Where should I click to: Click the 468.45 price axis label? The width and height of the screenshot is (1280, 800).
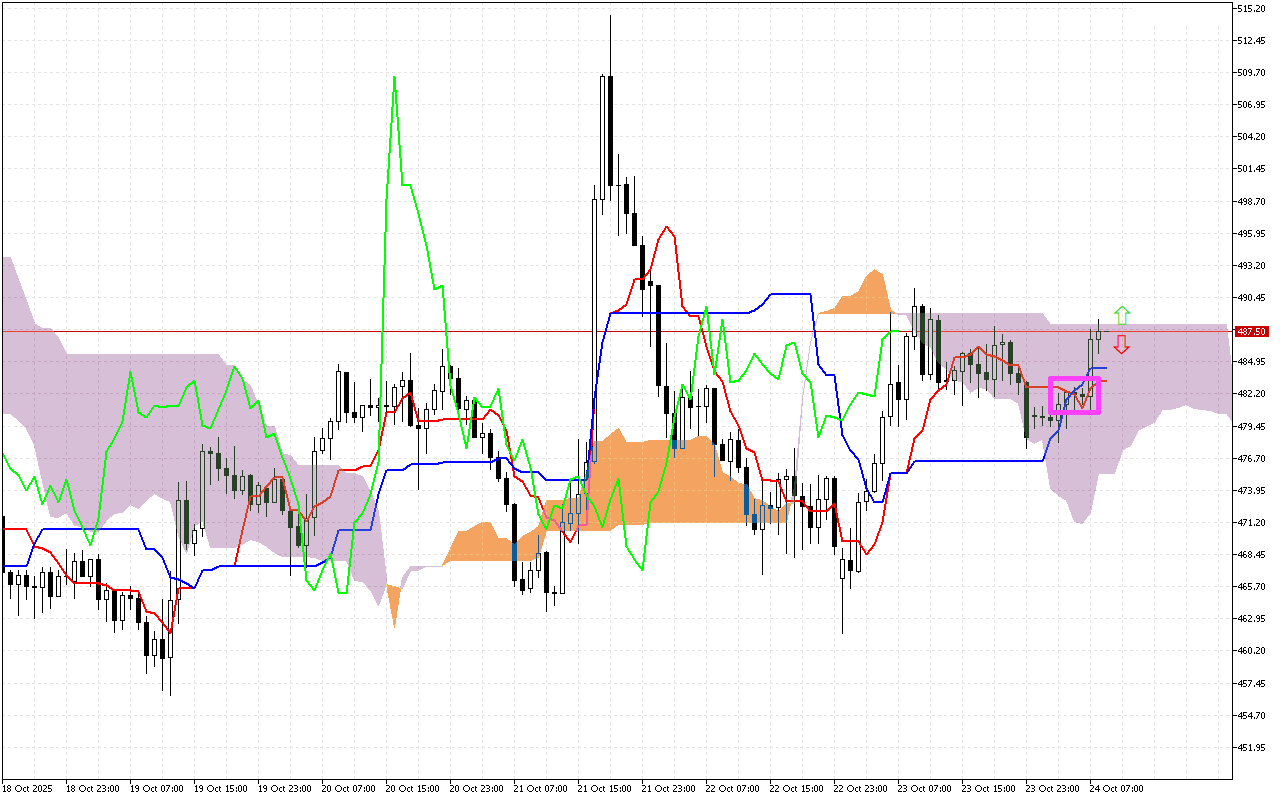(x=1252, y=554)
